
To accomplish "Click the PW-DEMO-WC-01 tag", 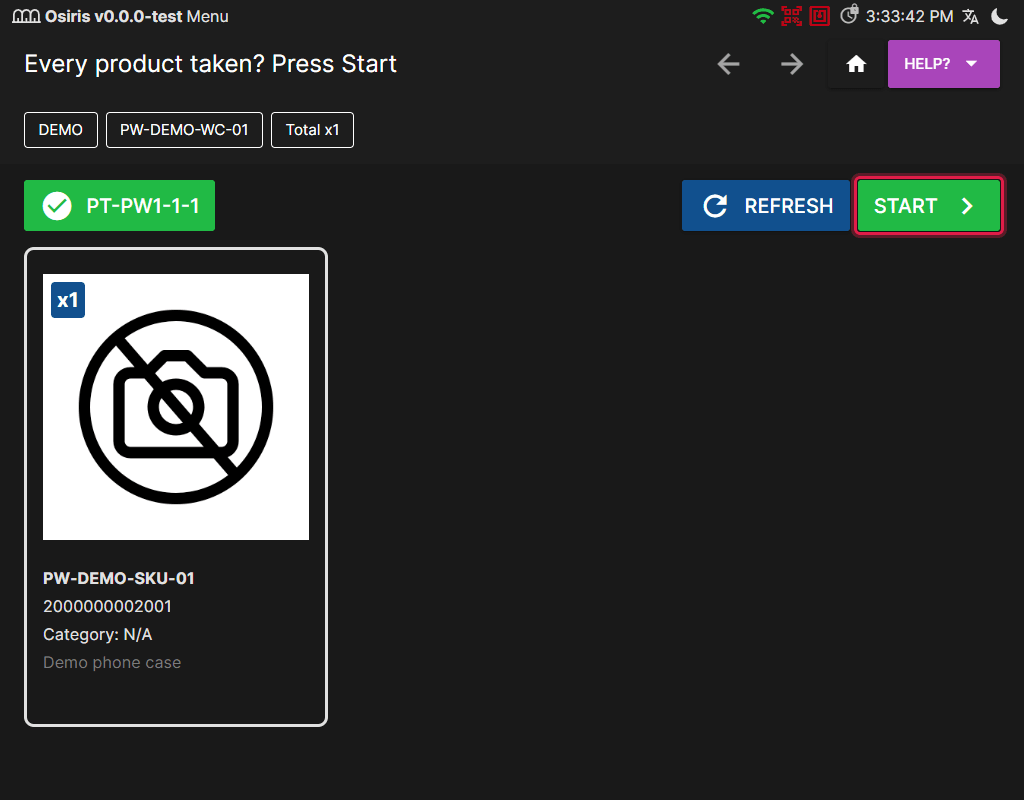I will pyautogui.click(x=184, y=130).
